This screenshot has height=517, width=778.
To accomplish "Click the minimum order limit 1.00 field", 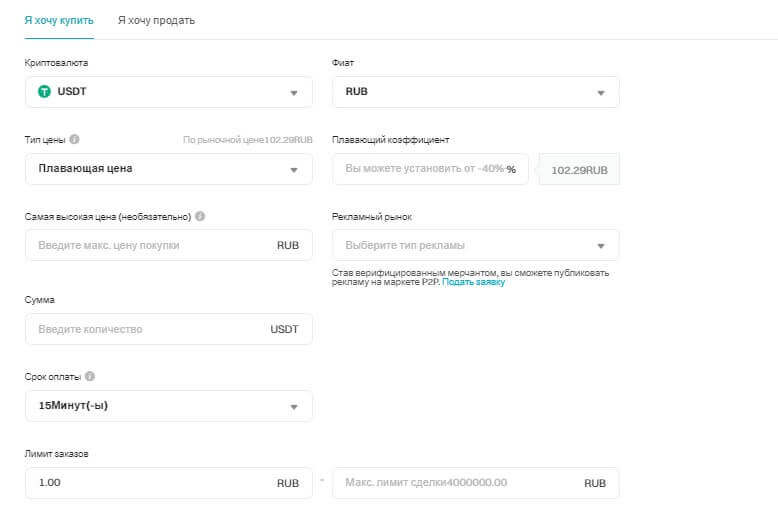I will 150,483.
